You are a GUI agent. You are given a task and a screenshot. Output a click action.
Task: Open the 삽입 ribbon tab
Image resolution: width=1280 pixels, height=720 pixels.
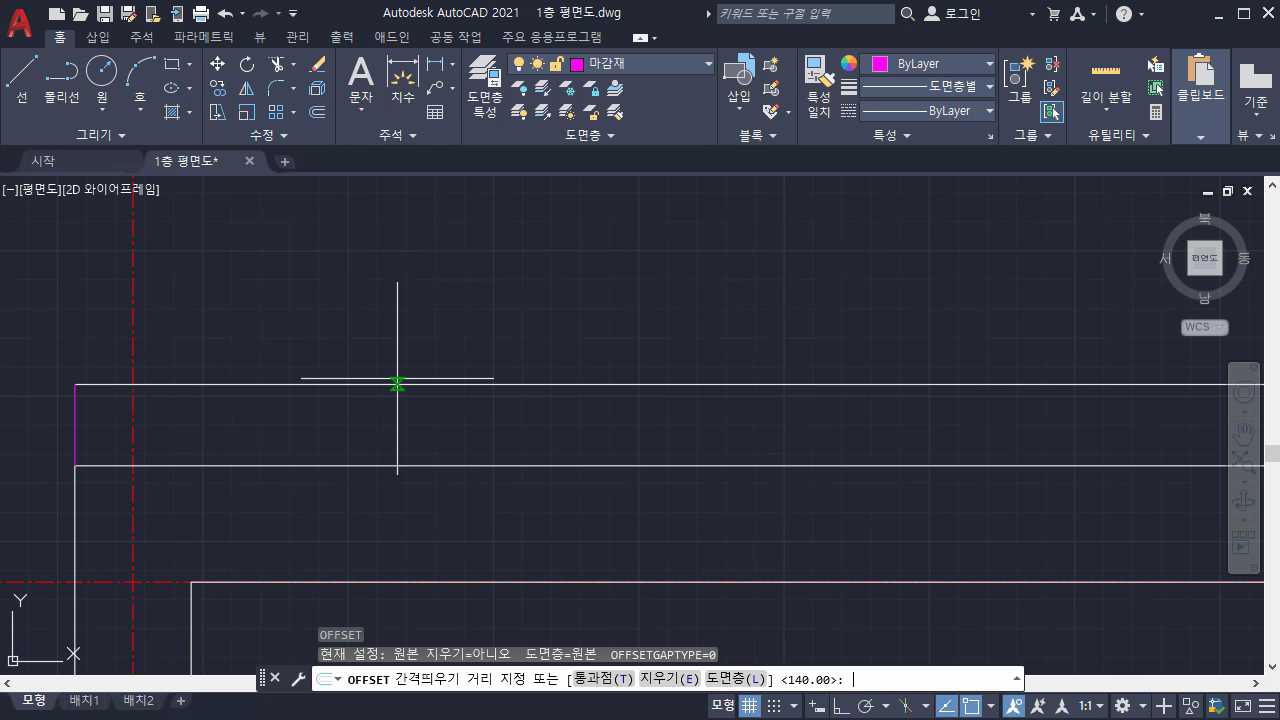pyautogui.click(x=98, y=37)
